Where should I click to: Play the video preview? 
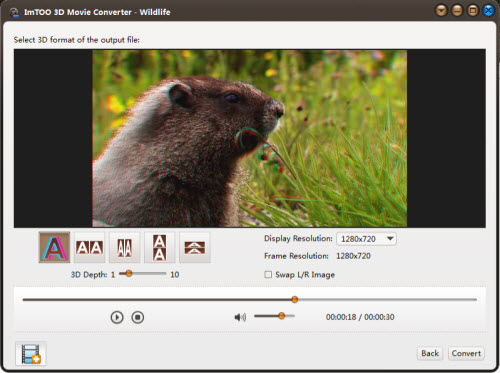(117, 317)
